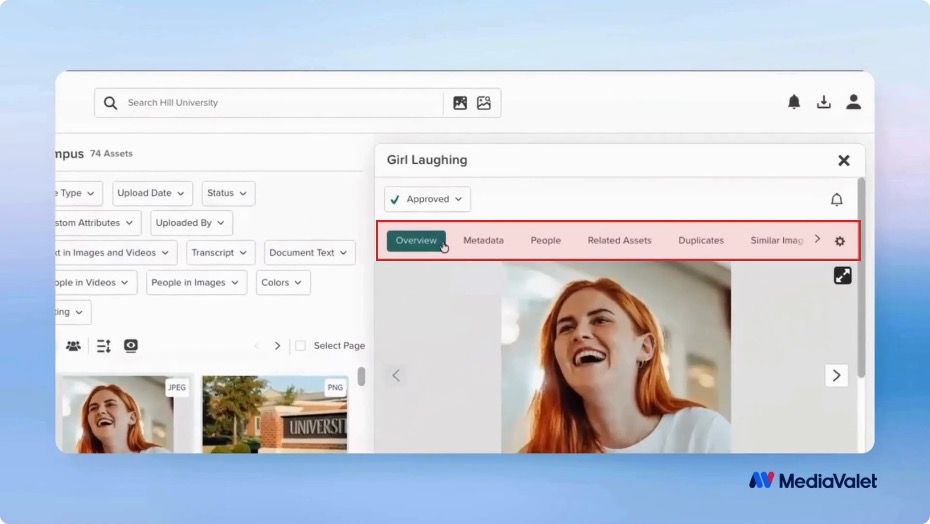
Task: Click the asset notification bell outline
Action: 836,199
